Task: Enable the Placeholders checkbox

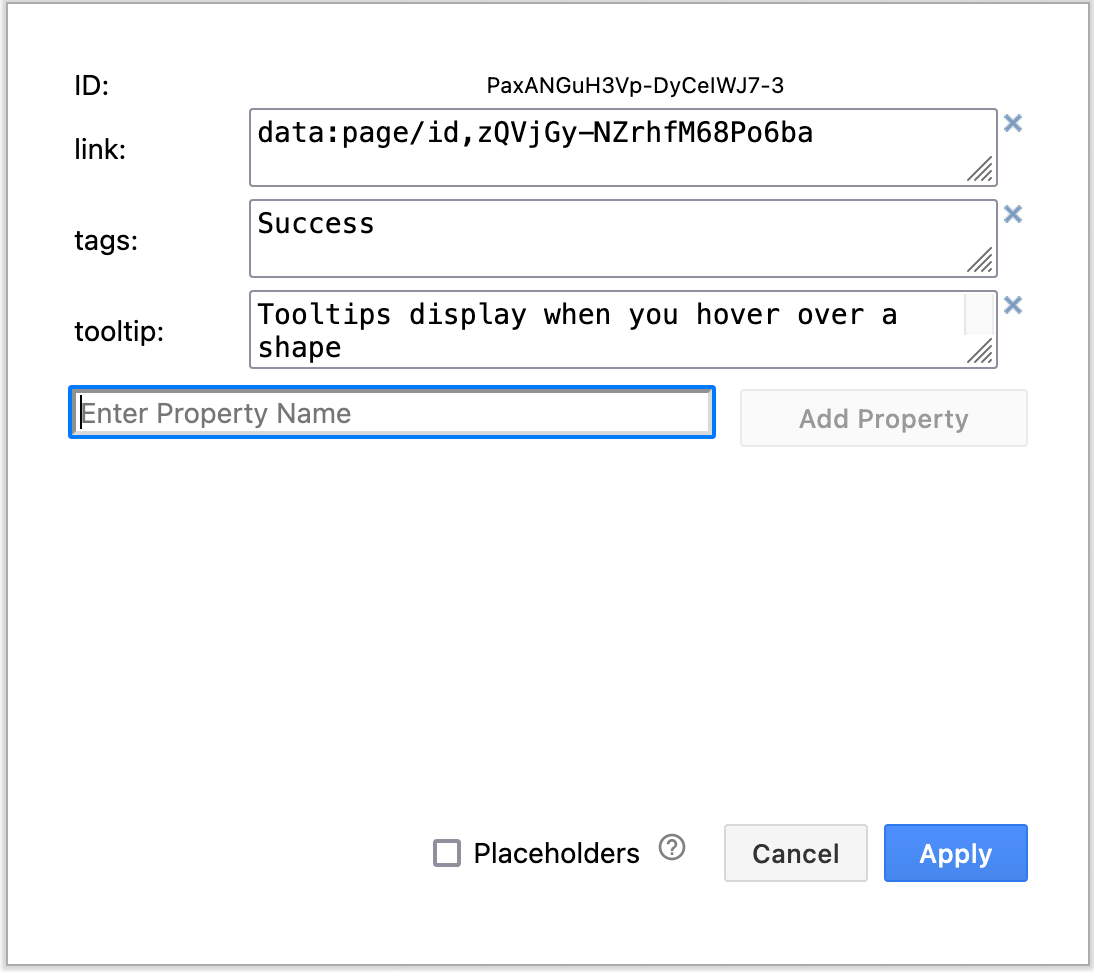Action: point(446,853)
